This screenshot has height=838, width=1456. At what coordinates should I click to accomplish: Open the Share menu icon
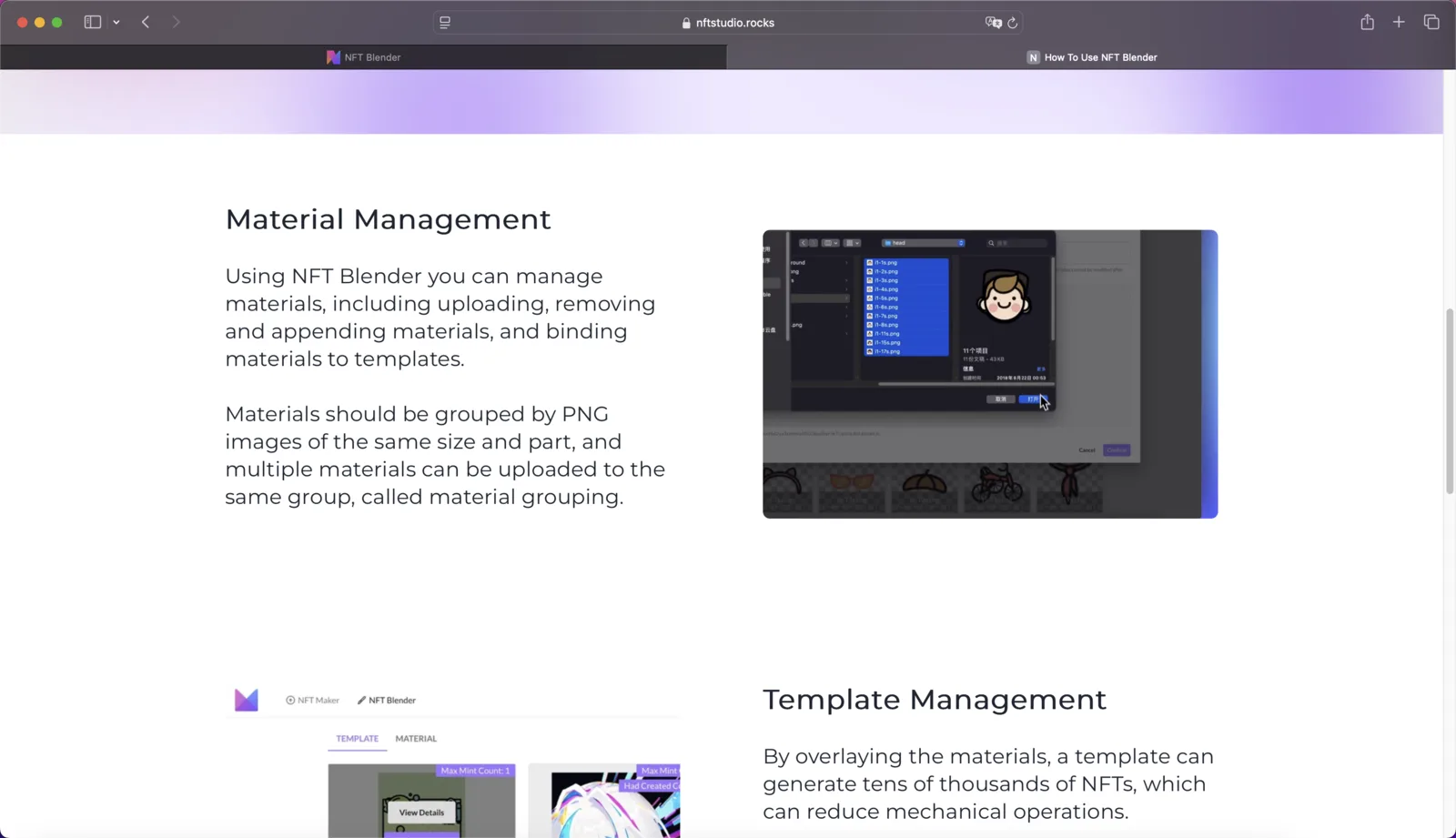click(x=1367, y=22)
